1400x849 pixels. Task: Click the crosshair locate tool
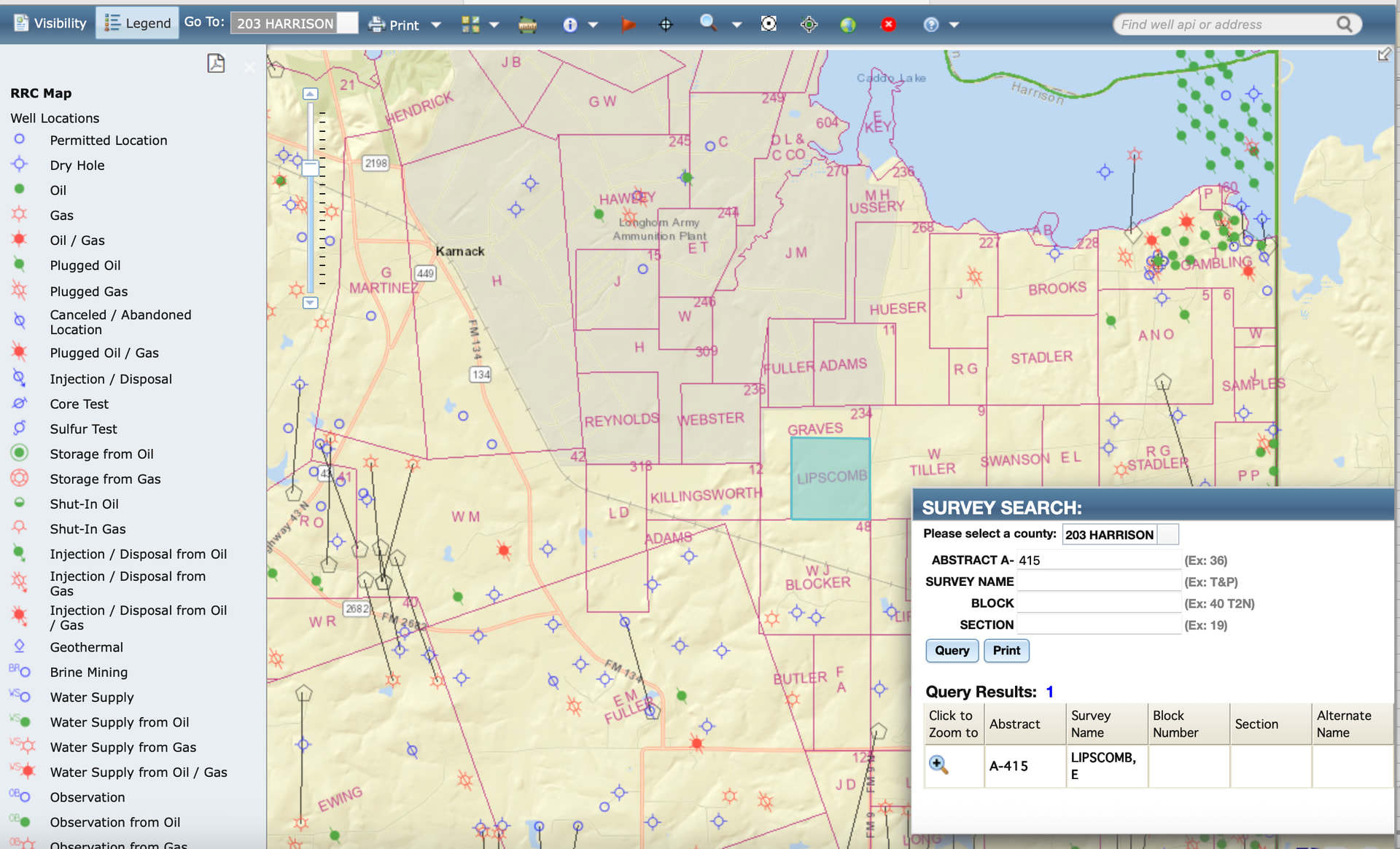click(665, 25)
